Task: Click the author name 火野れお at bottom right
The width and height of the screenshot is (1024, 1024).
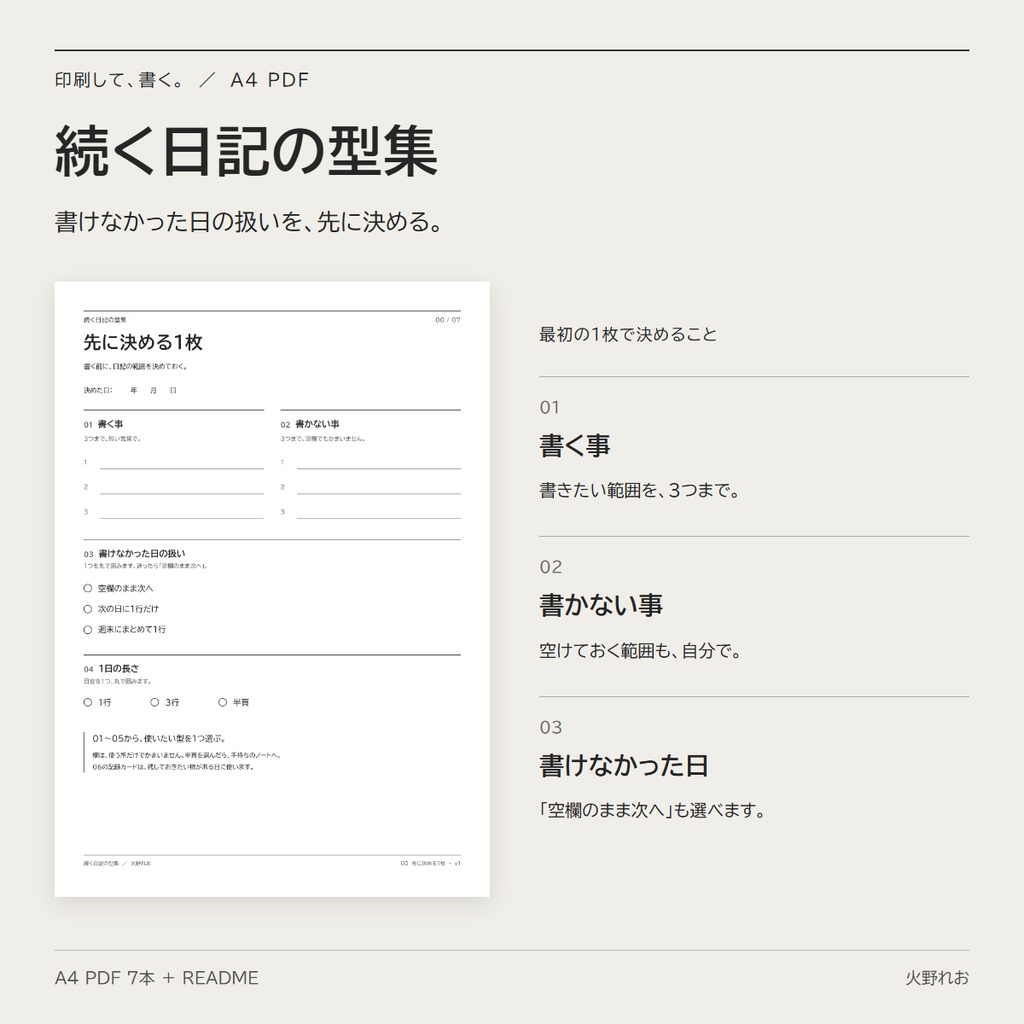Action: [x=937, y=978]
